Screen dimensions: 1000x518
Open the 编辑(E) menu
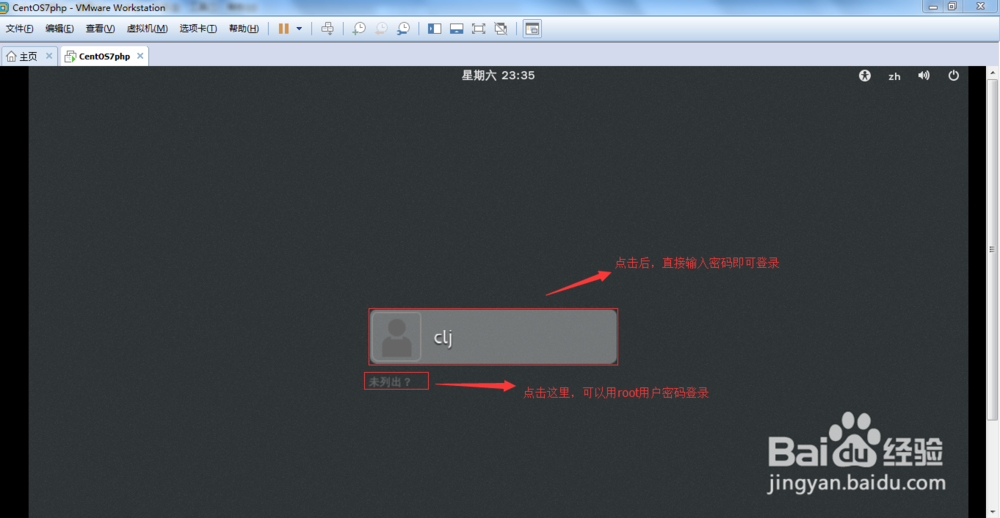click(59, 29)
